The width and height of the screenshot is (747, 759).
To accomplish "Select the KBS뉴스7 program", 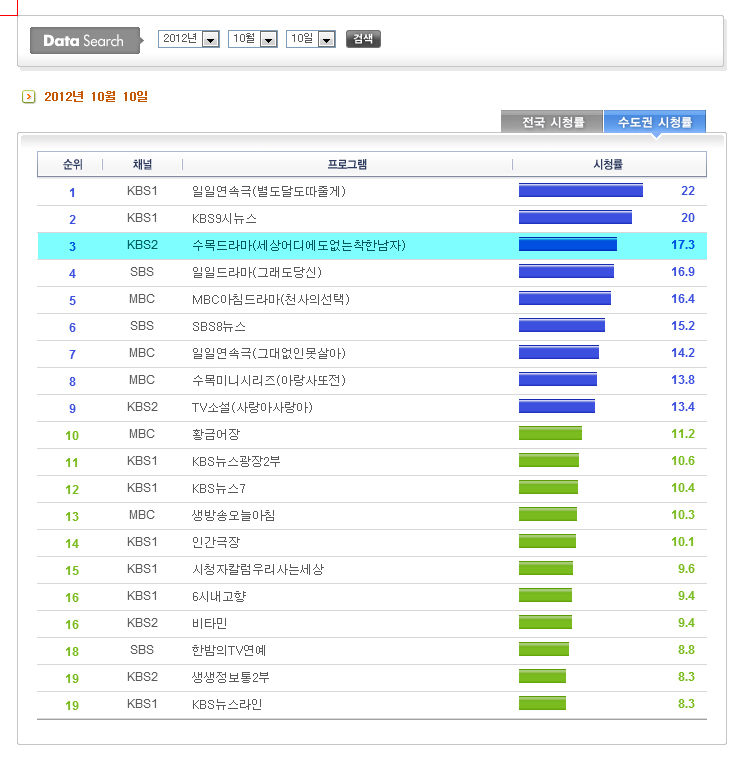I will (219, 488).
